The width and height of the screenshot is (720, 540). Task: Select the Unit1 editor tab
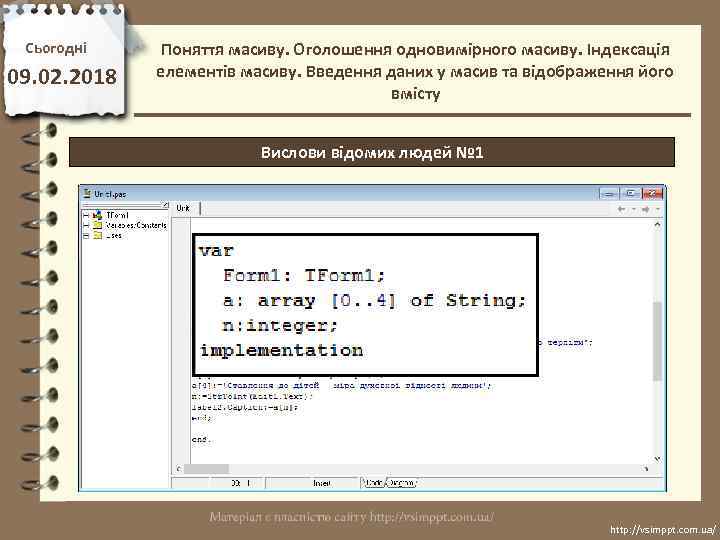(x=186, y=208)
